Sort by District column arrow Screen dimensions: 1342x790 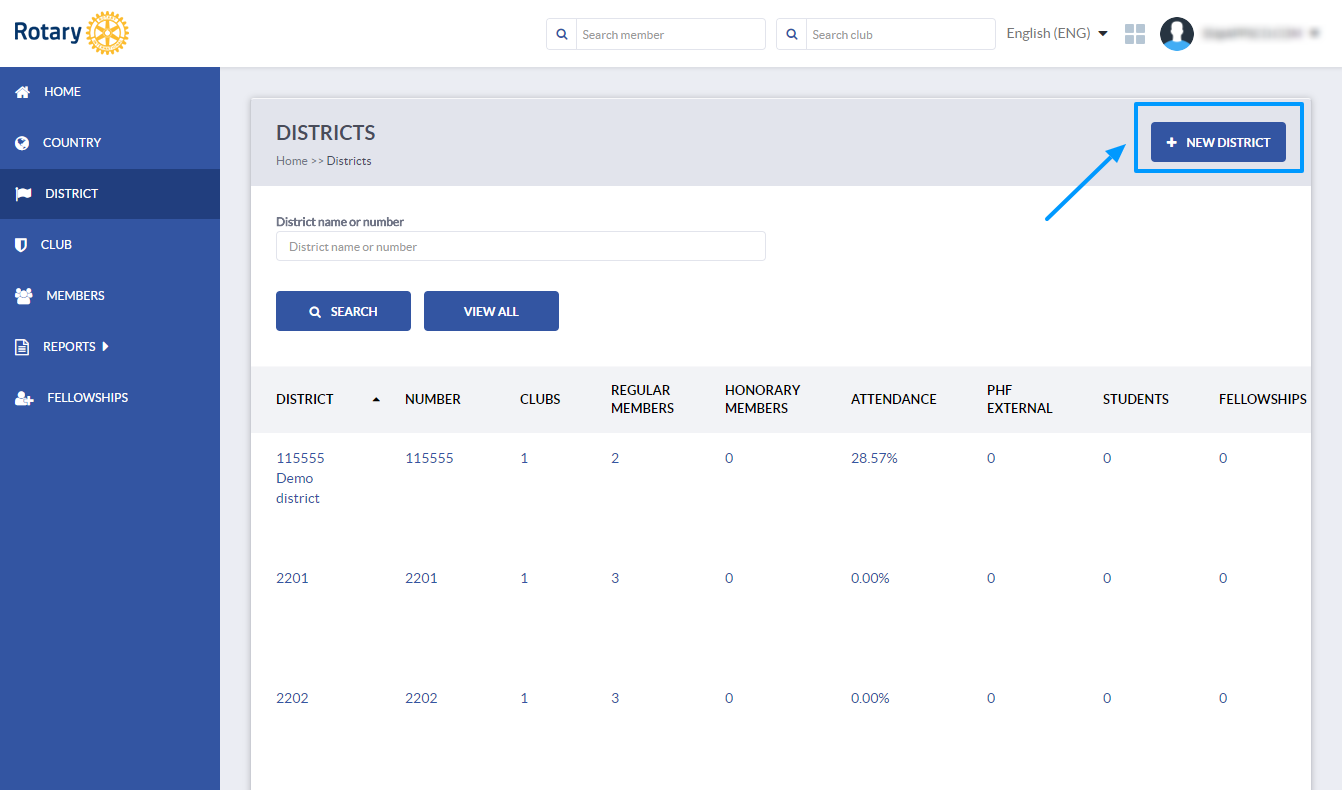[x=376, y=399]
